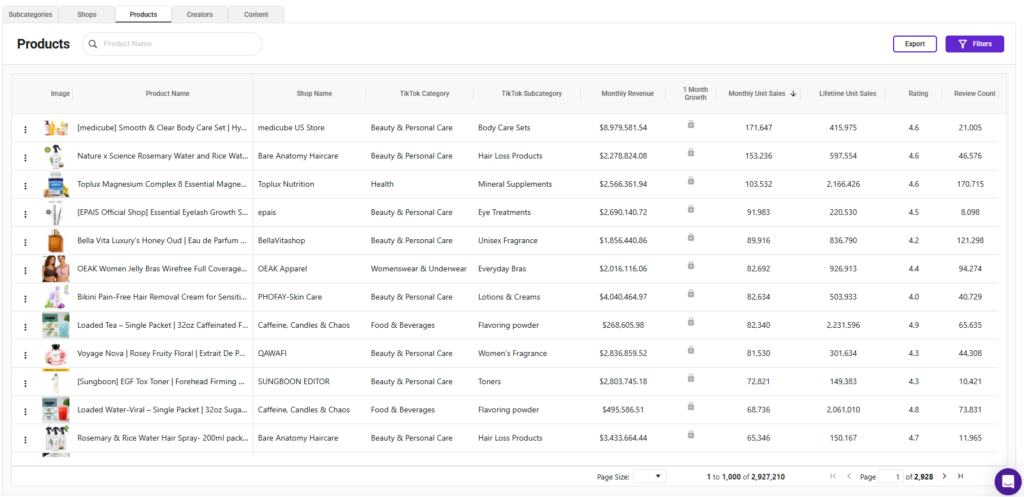Go to next page arrow
This screenshot has width=1024, height=497.
coord(944,477)
